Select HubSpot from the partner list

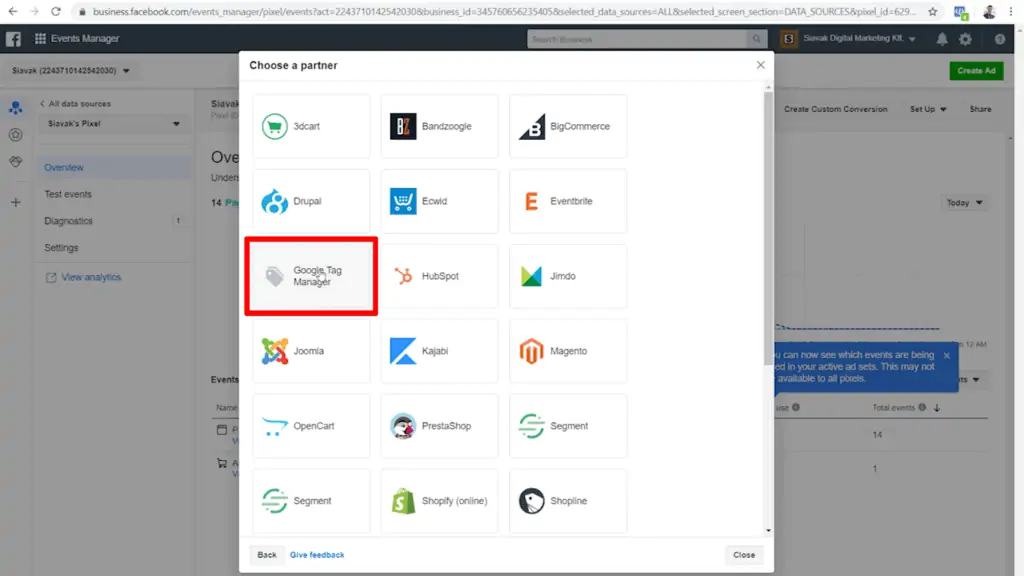[x=438, y=276]
